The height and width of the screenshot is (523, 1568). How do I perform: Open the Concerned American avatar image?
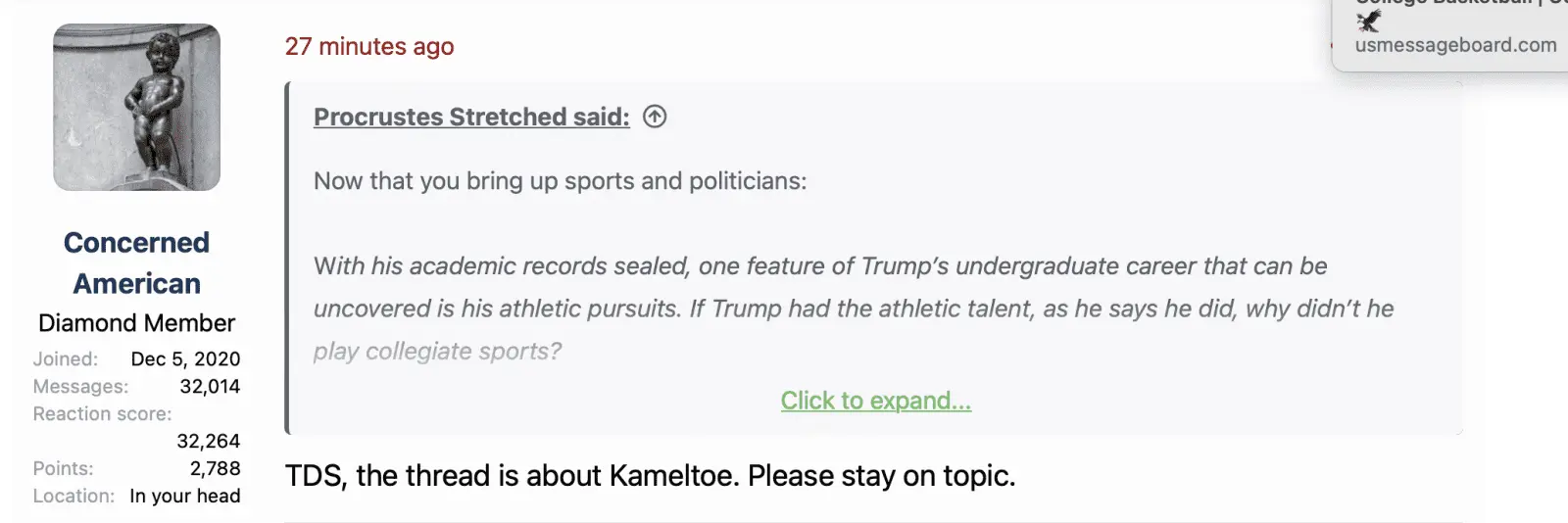click(x=136, y=108)
